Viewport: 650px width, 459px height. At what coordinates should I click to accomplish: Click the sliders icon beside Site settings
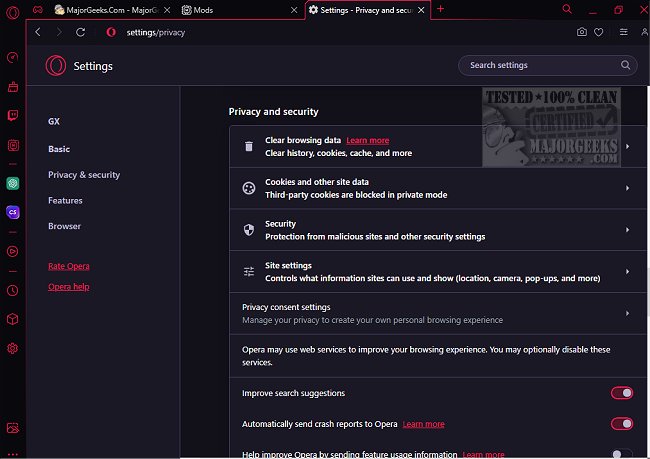tap(249, 272)
